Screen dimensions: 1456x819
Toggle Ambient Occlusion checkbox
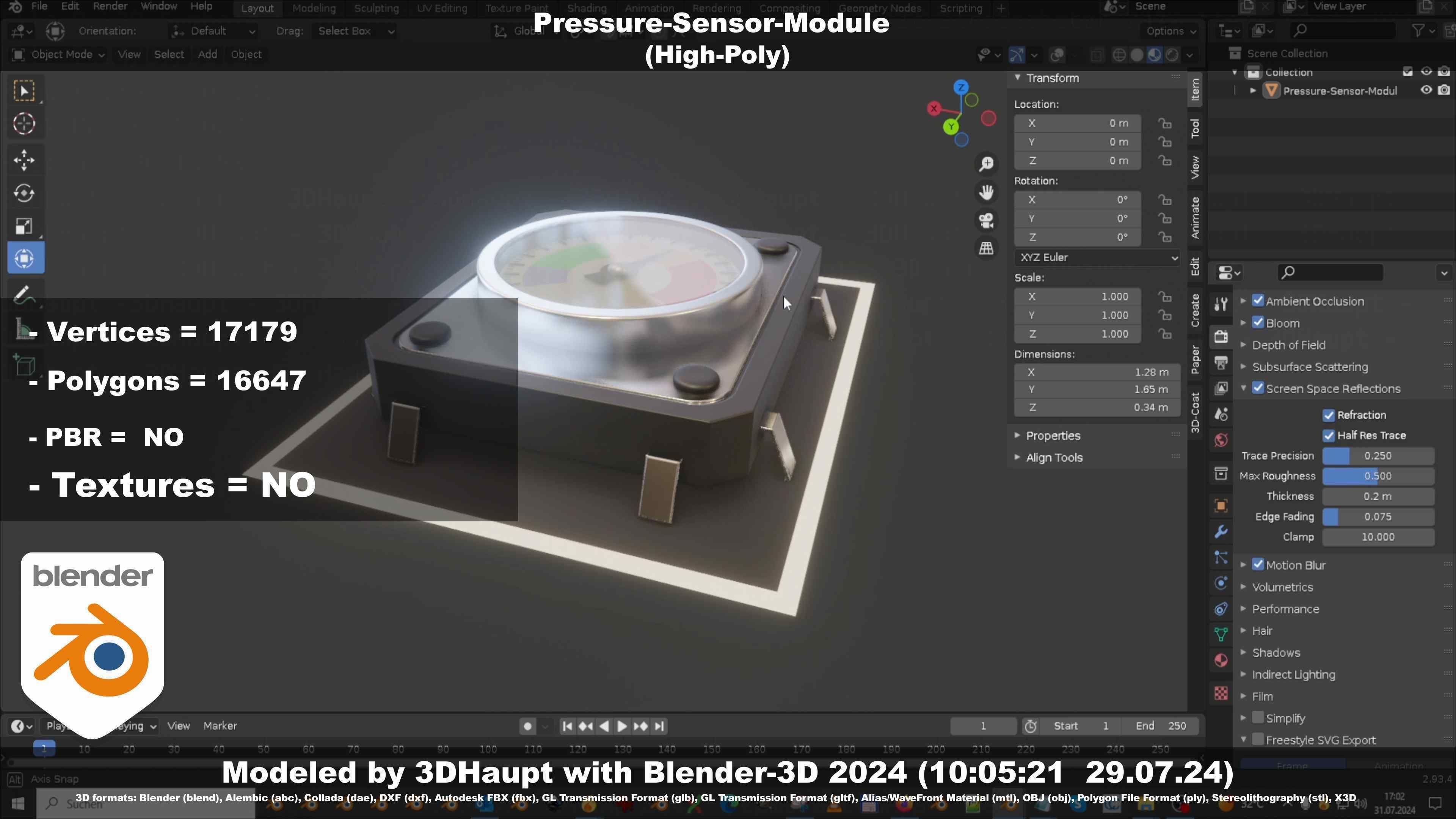[x=1258, y=301]
